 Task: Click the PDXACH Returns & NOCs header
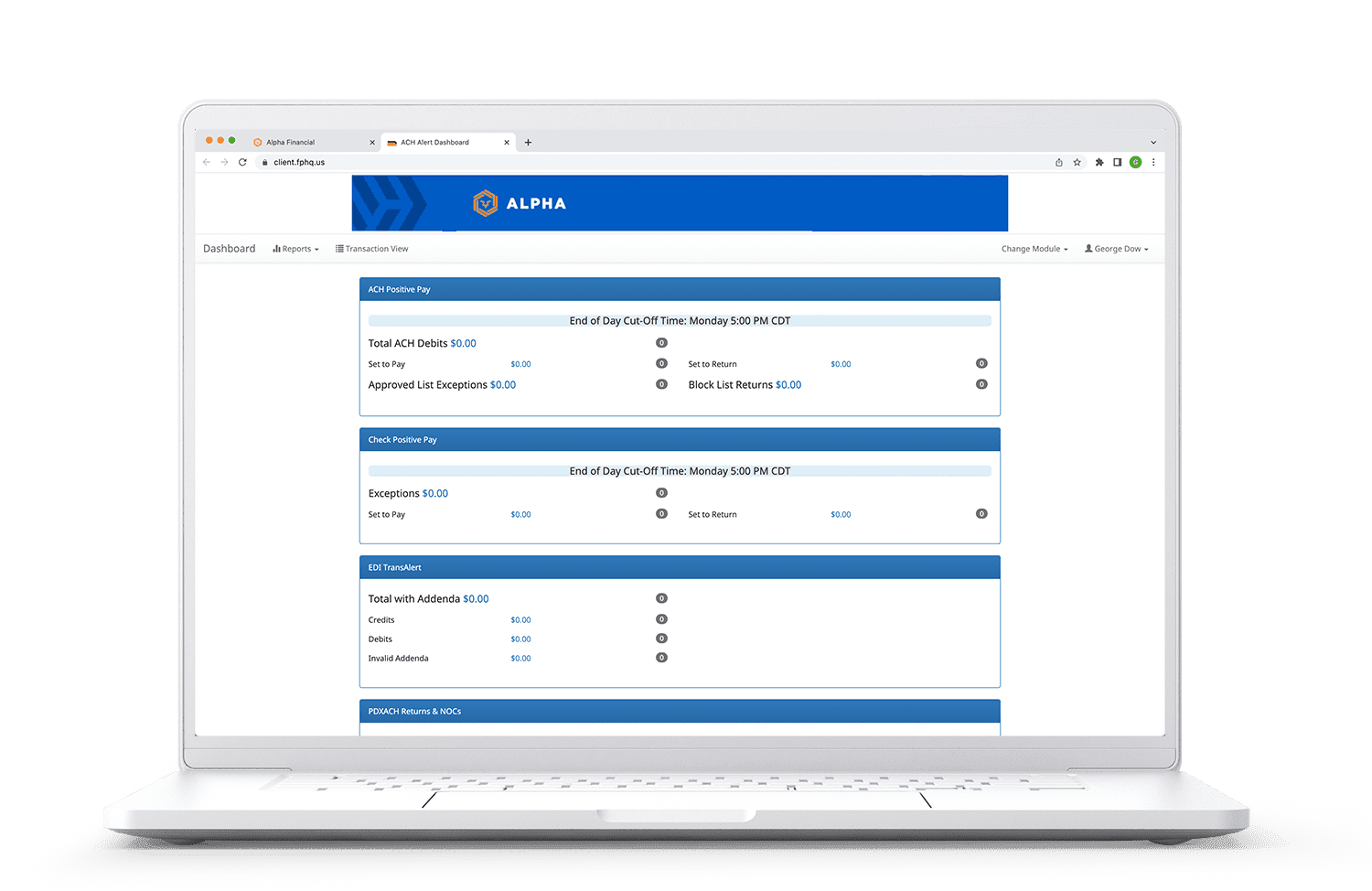click(x=680, y=712)
